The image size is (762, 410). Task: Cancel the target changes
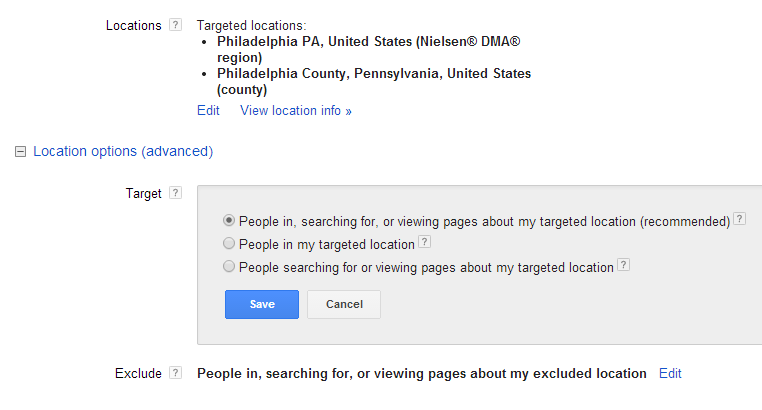pos(343,304)
